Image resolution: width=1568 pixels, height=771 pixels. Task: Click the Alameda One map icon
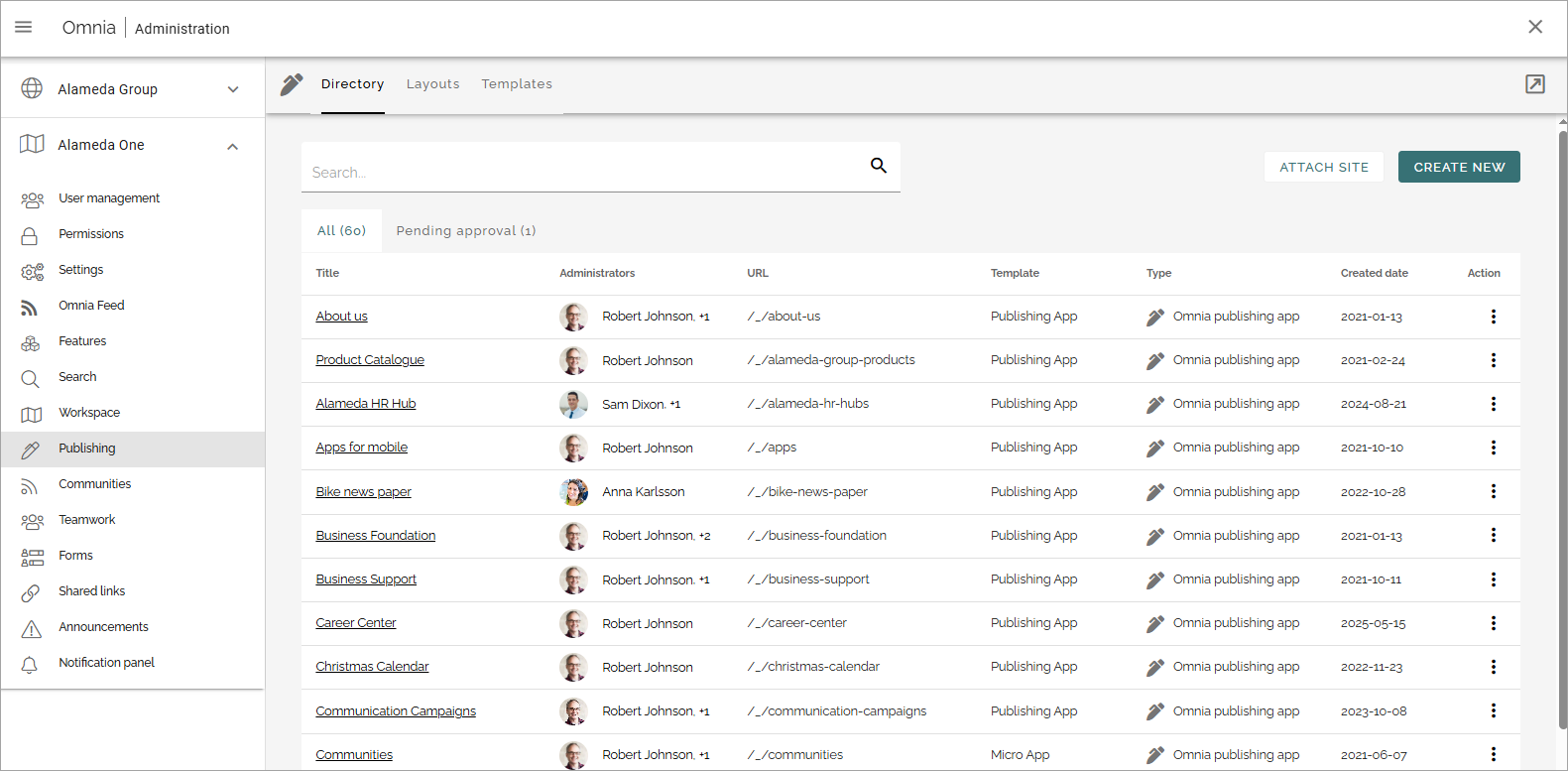tap(32, 144)
